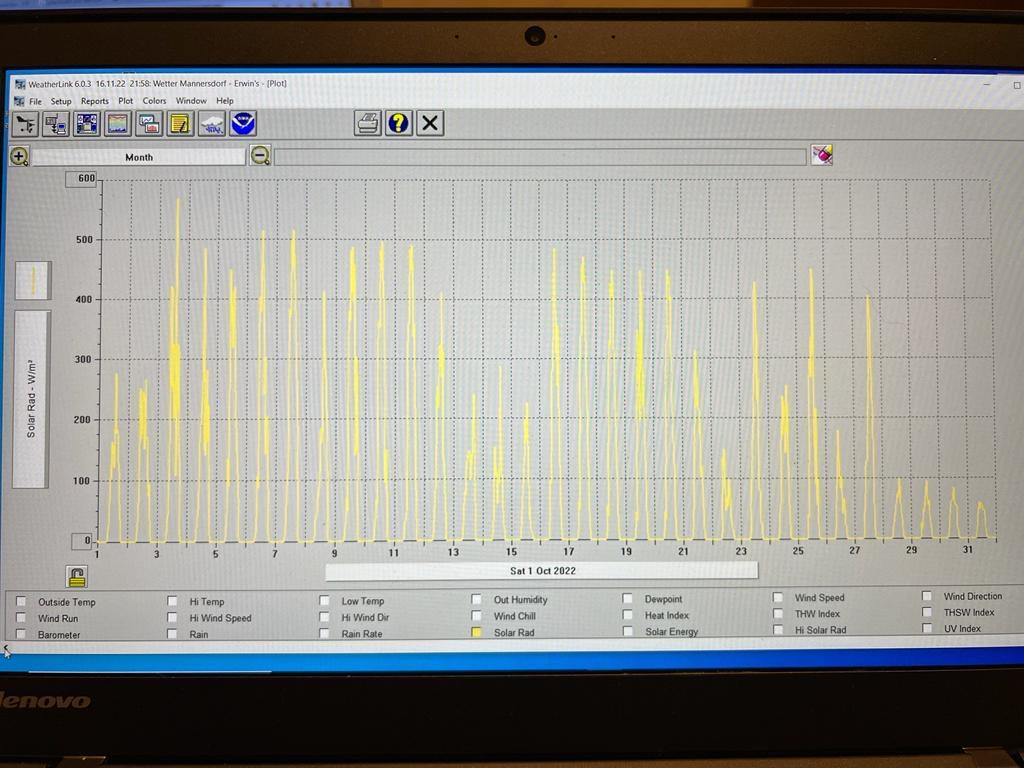Click the printer icon
Viewport: 1024px width, 768px height.
click(368, 123)
